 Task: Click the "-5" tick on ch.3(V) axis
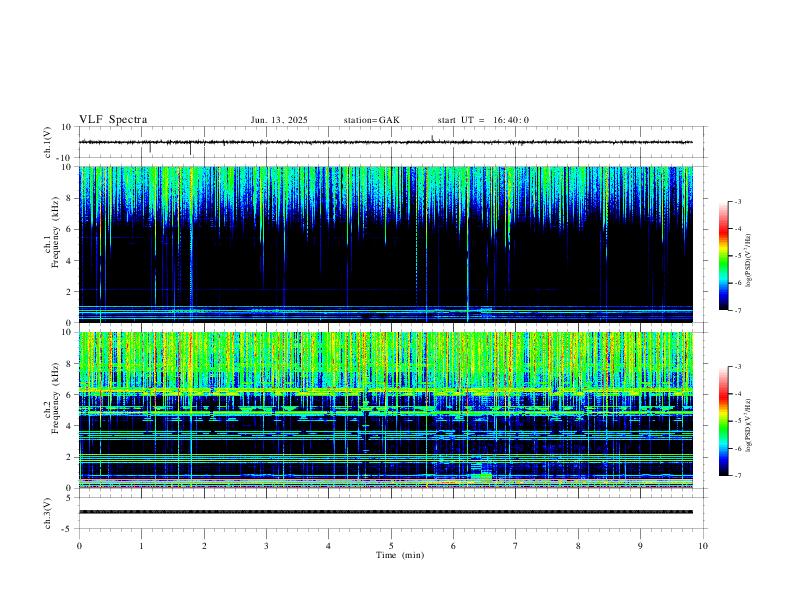pyautogui.click(x=68, y=529)
